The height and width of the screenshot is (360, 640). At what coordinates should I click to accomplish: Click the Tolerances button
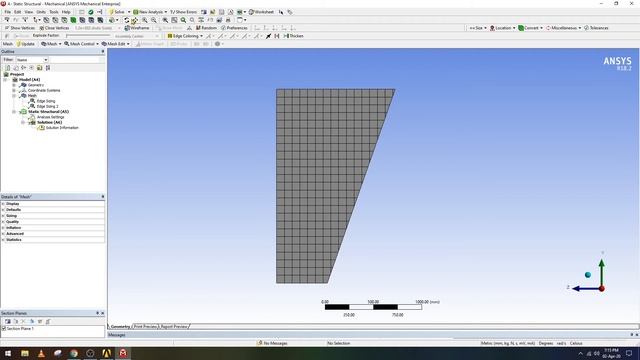(x=596, y=28)
